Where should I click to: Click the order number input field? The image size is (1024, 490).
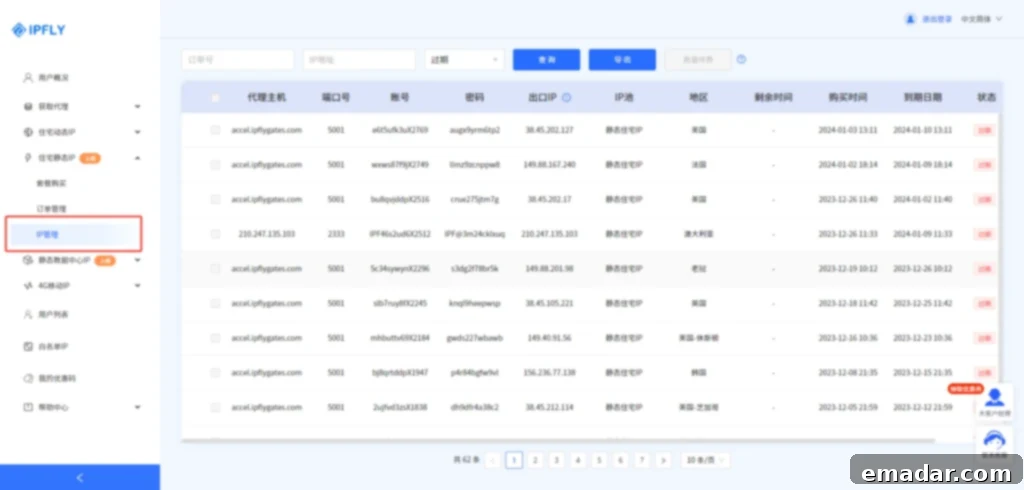(238, 59)
